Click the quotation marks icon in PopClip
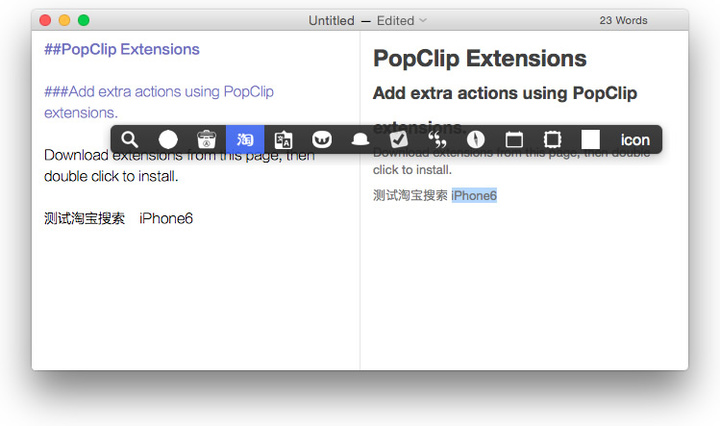 pos(437,140)
